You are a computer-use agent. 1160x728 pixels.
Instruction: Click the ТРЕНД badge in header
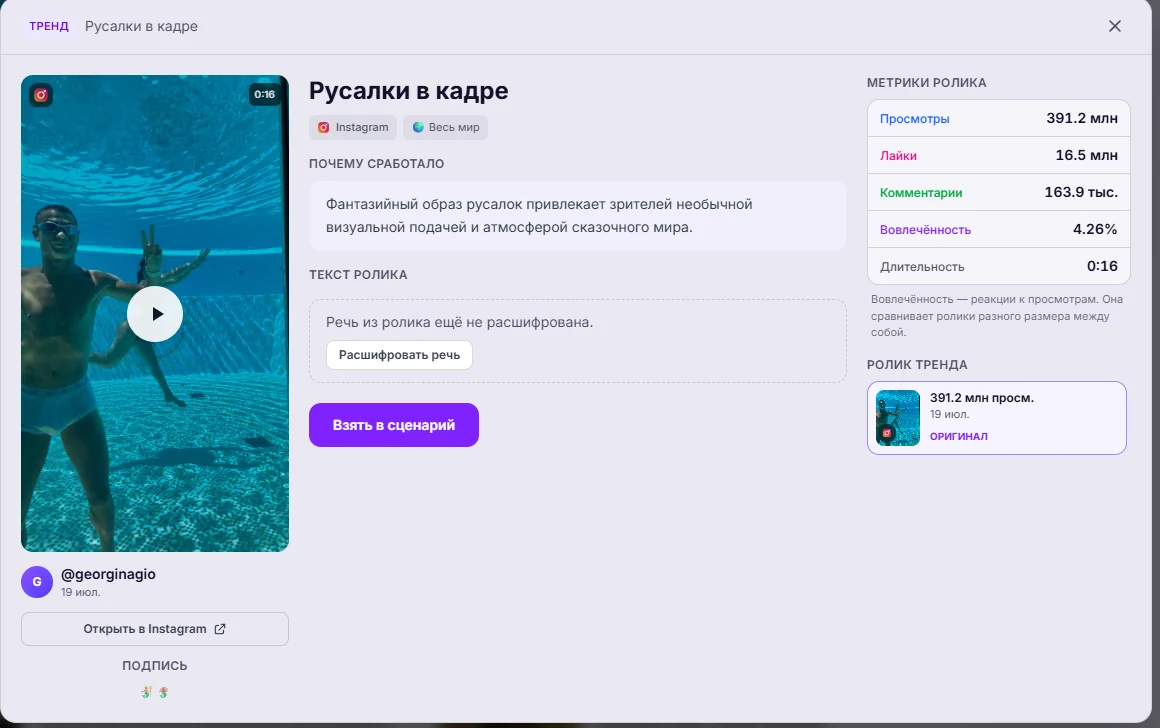(x=49, y=26)
